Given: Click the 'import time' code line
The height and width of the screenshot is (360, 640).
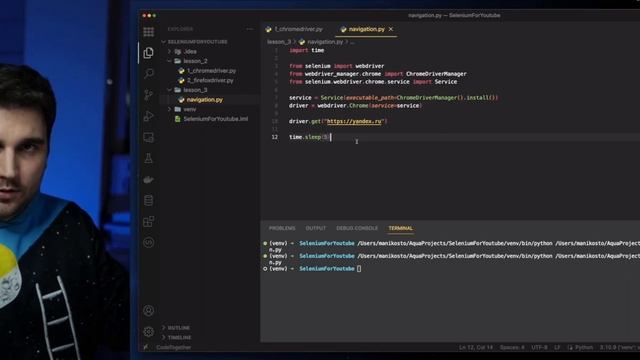Looking at the screenshot, I should (x=307, y=51).
